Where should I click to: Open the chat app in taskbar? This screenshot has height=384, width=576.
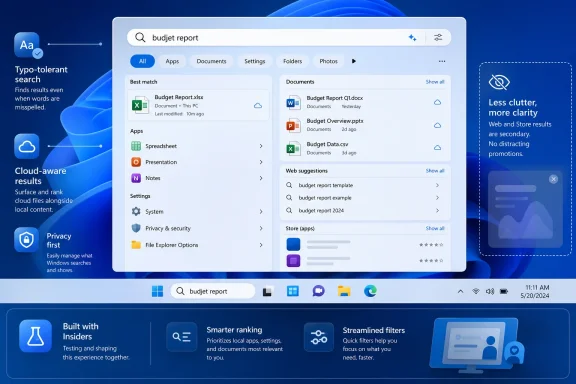point(318,291)
